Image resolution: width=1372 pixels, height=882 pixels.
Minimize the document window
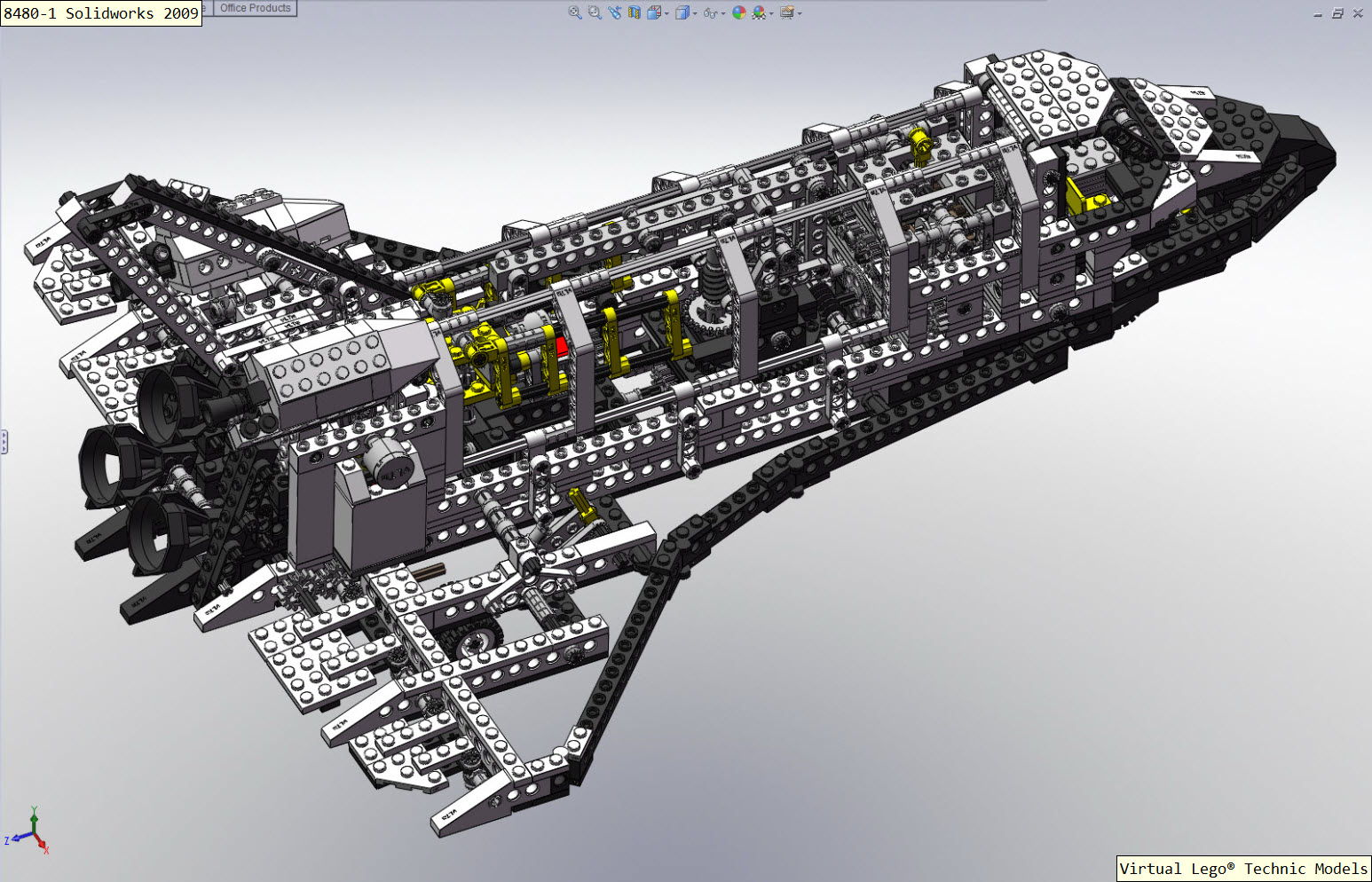[1318, 13]
